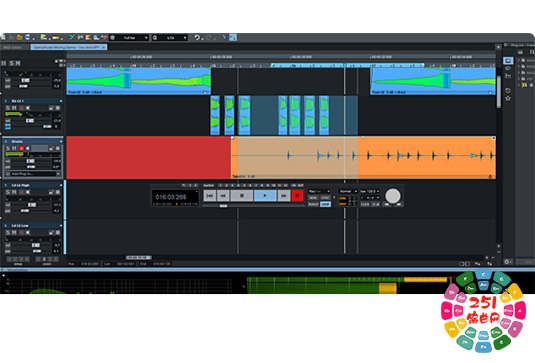Click the crossed-arrows toolbar icon
Image resolution: width=535 pixels, height=363 pixels.
72,37
